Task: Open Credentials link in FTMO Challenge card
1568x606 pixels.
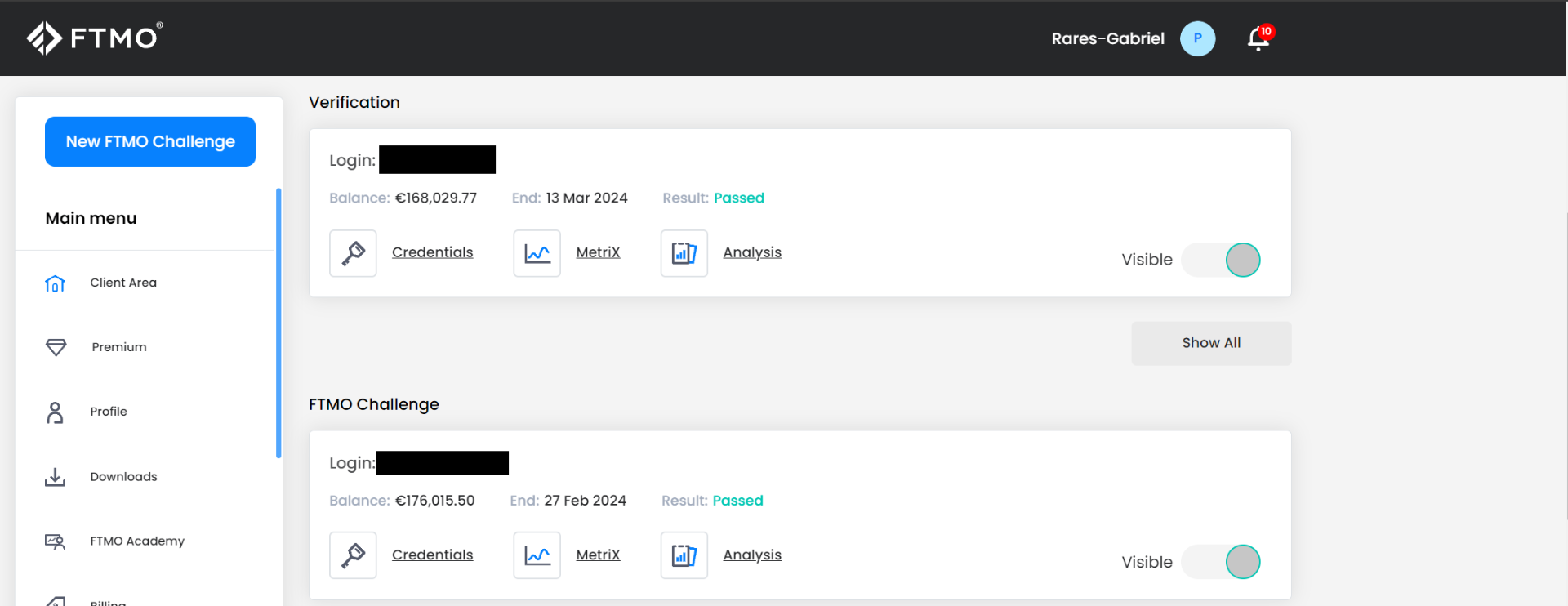Action: (433, 555)
